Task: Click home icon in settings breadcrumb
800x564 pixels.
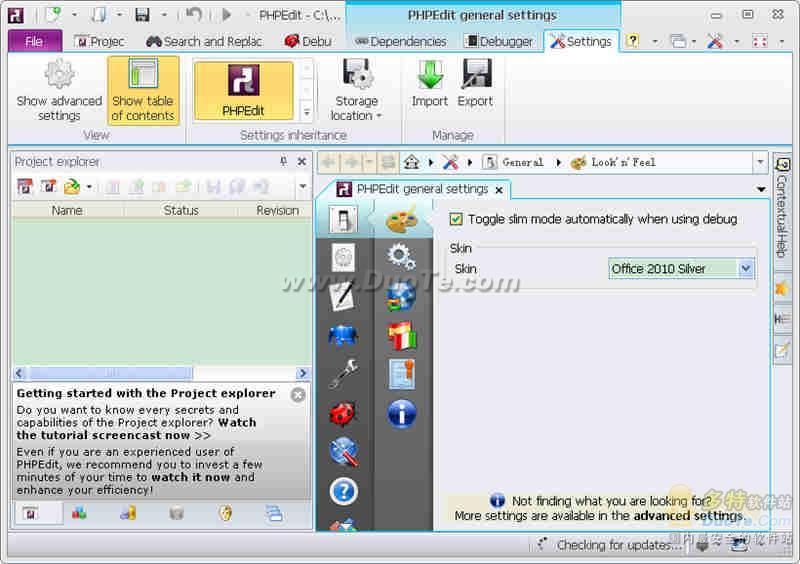Action: [x=411, y=163]
